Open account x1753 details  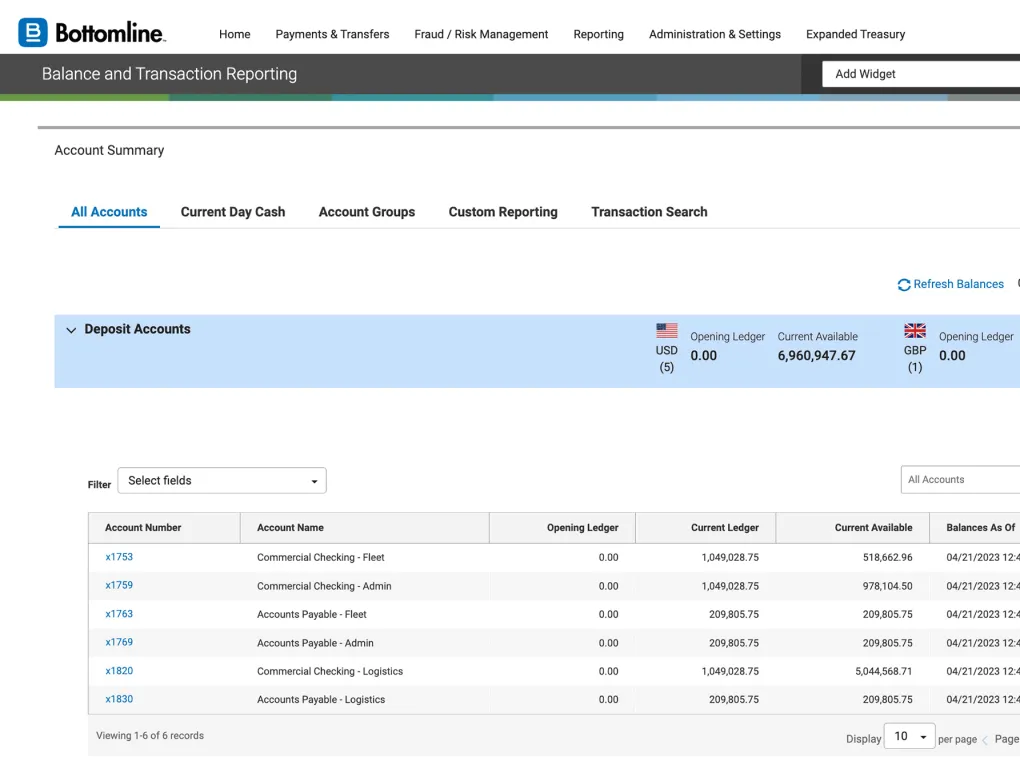(119, 557)
